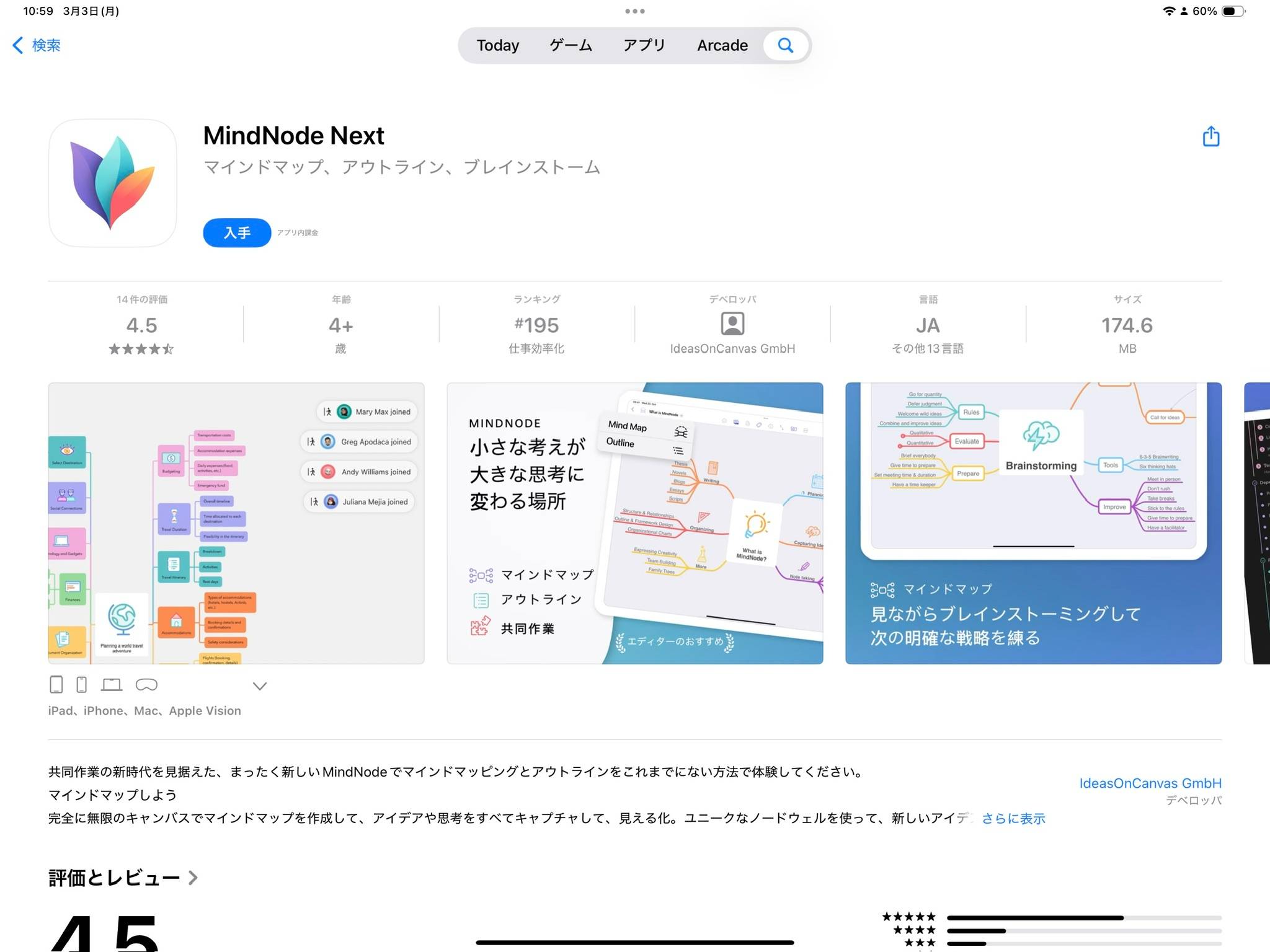The width and height of the screenshot is (1270, 952).
Task: Open the Brainstorming screenshot
Action: pyautogui.click(x=1033, y=523)
